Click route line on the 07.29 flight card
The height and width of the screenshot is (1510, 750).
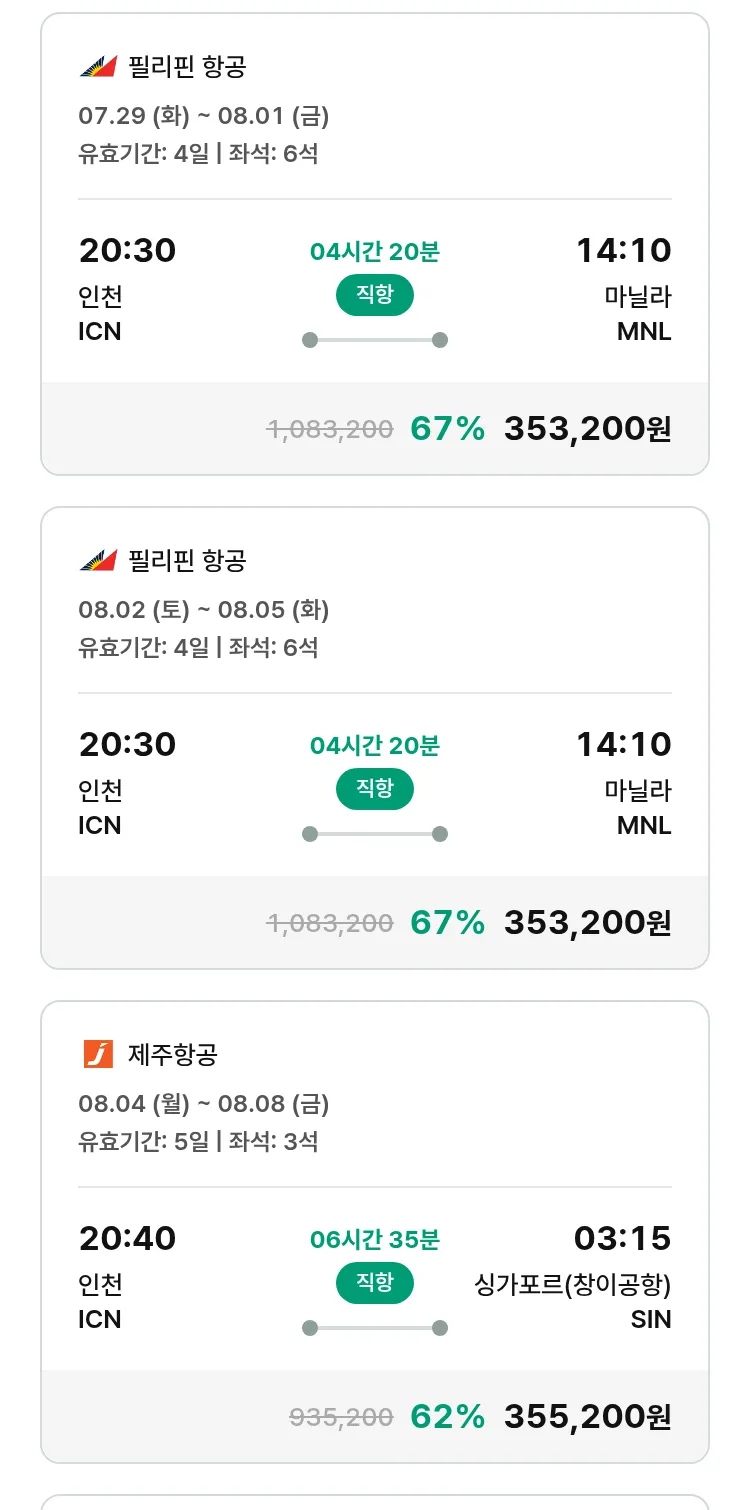pos(375,340)
